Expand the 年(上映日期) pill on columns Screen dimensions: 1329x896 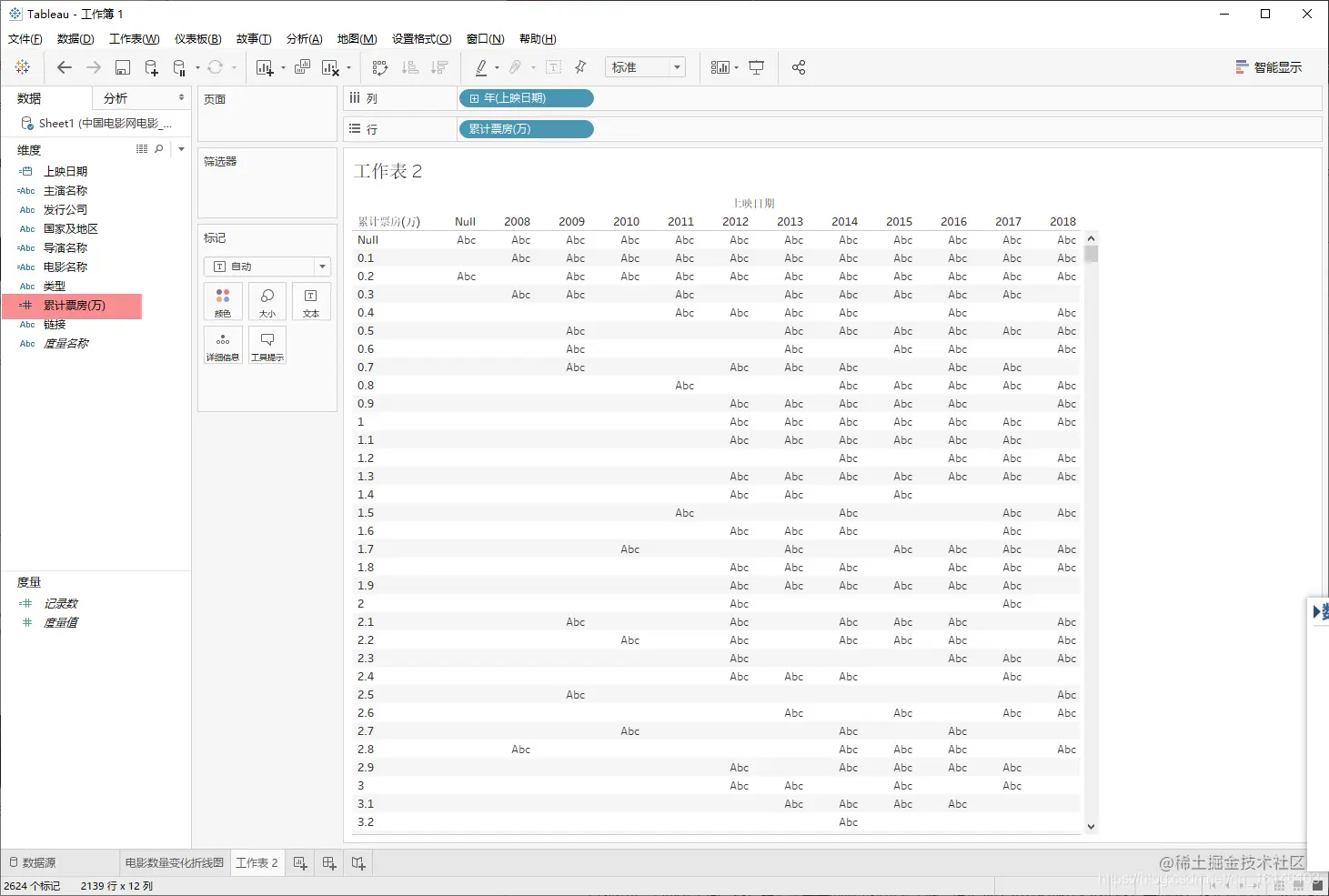(x=474, y=98)
